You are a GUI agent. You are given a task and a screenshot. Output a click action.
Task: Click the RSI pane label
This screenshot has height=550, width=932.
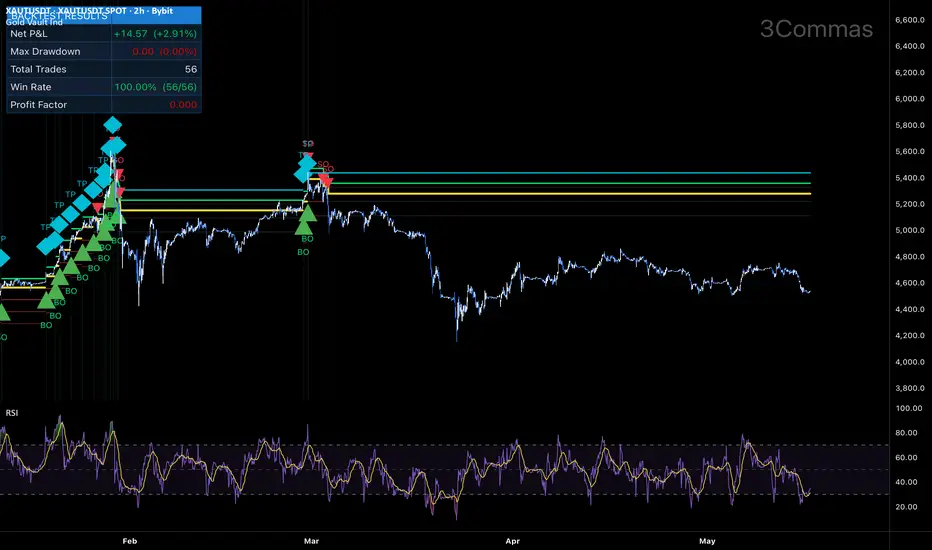pyautogui.click(x=12, y=413)
